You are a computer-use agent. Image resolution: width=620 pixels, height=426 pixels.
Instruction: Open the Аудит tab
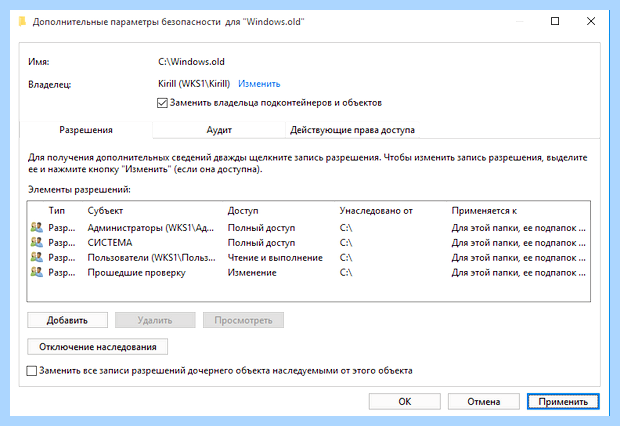pyautogui.click(x=219, y=130)
